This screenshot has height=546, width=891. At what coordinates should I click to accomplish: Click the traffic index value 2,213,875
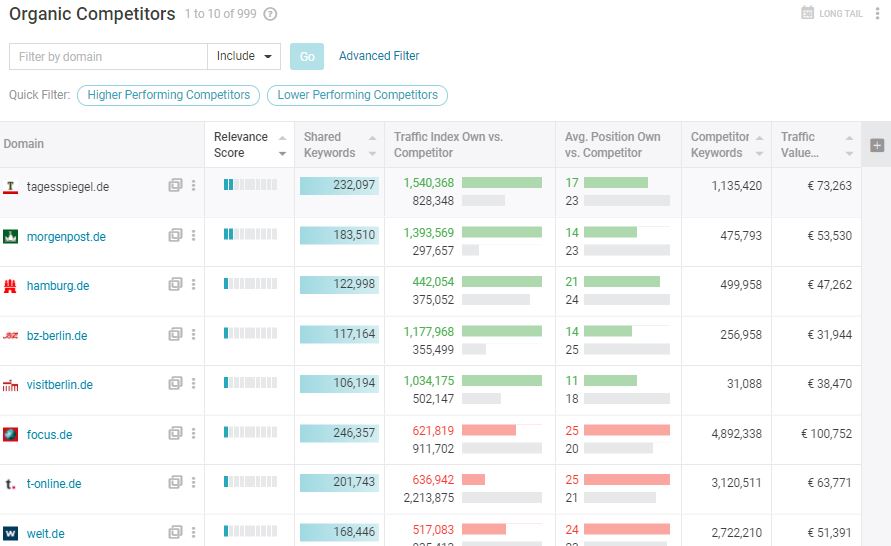coord(429,498)
